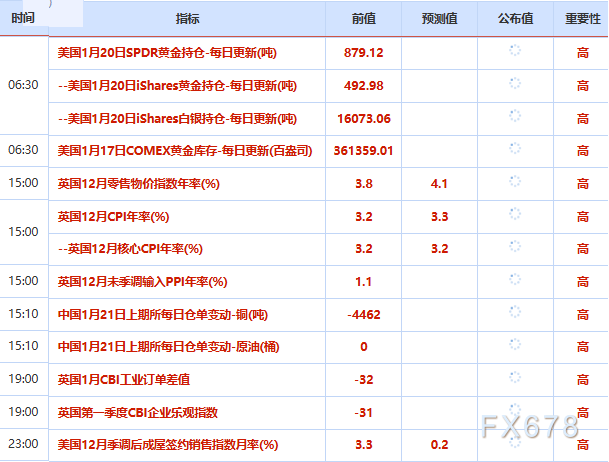The image size is (609, 462).
Task: Click the 重要性 column header
Action: (583, 18)
